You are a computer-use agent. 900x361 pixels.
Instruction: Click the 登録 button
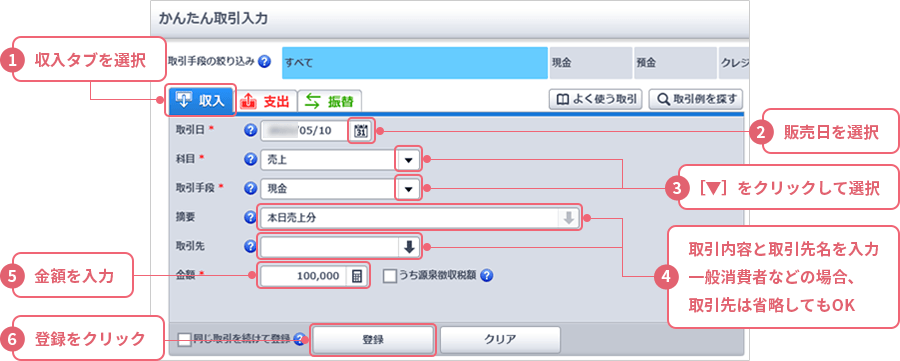(373, 339)
